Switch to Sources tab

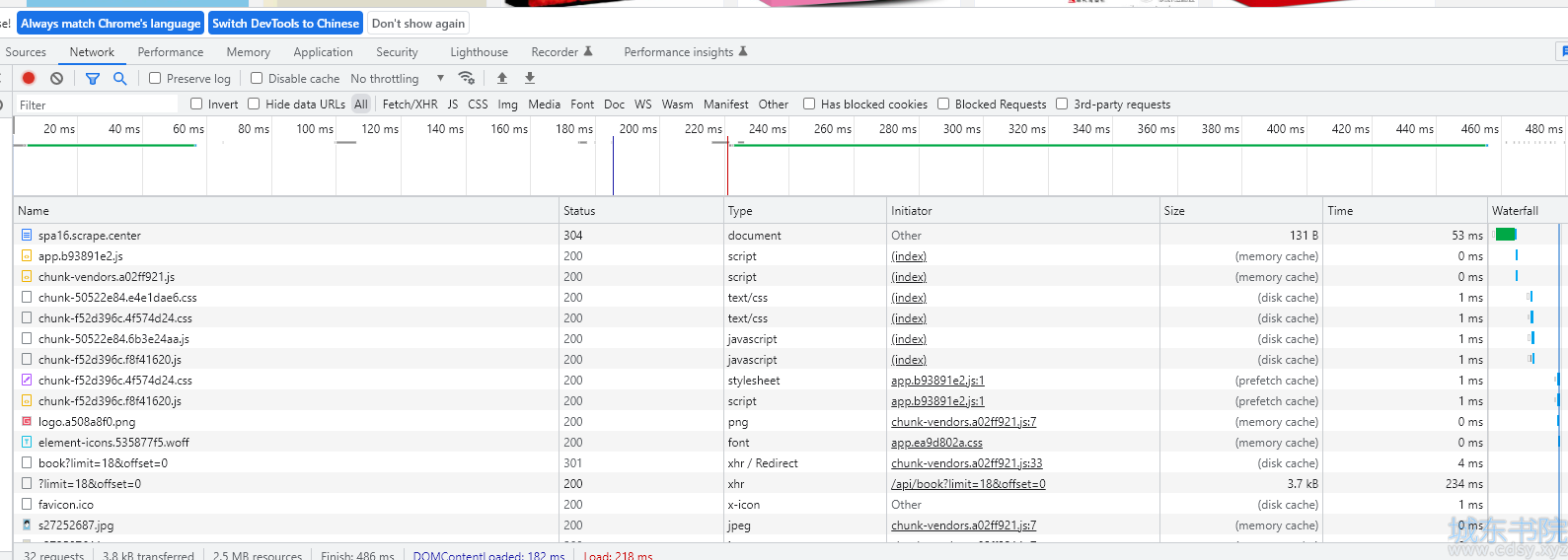pyautogui.click(x=26, y=52)
